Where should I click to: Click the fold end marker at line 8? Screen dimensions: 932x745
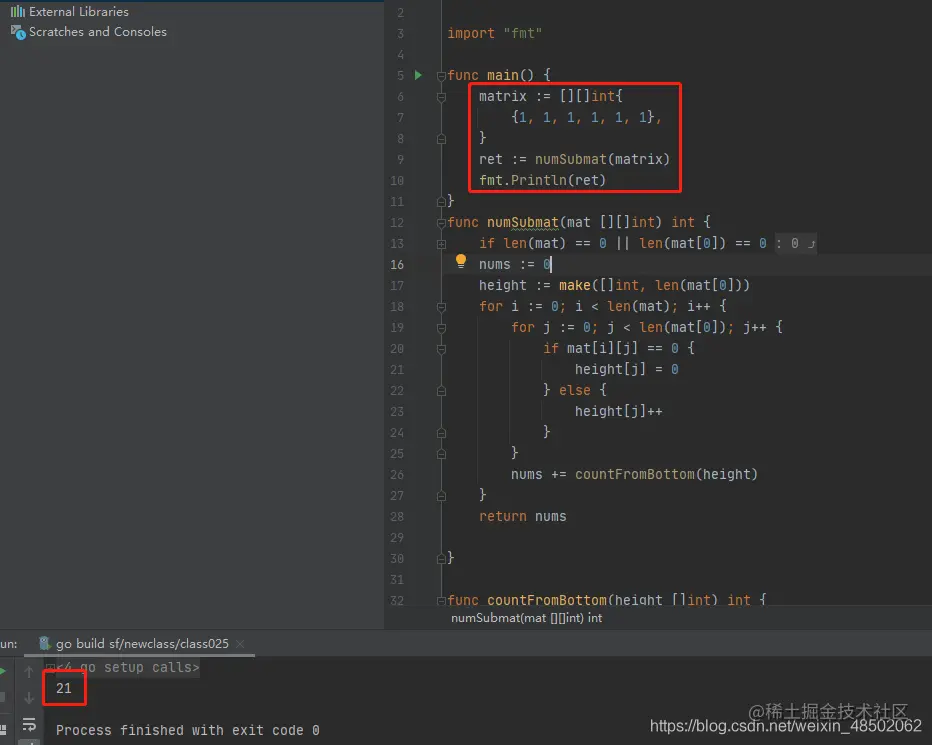(x=441, y=139)
